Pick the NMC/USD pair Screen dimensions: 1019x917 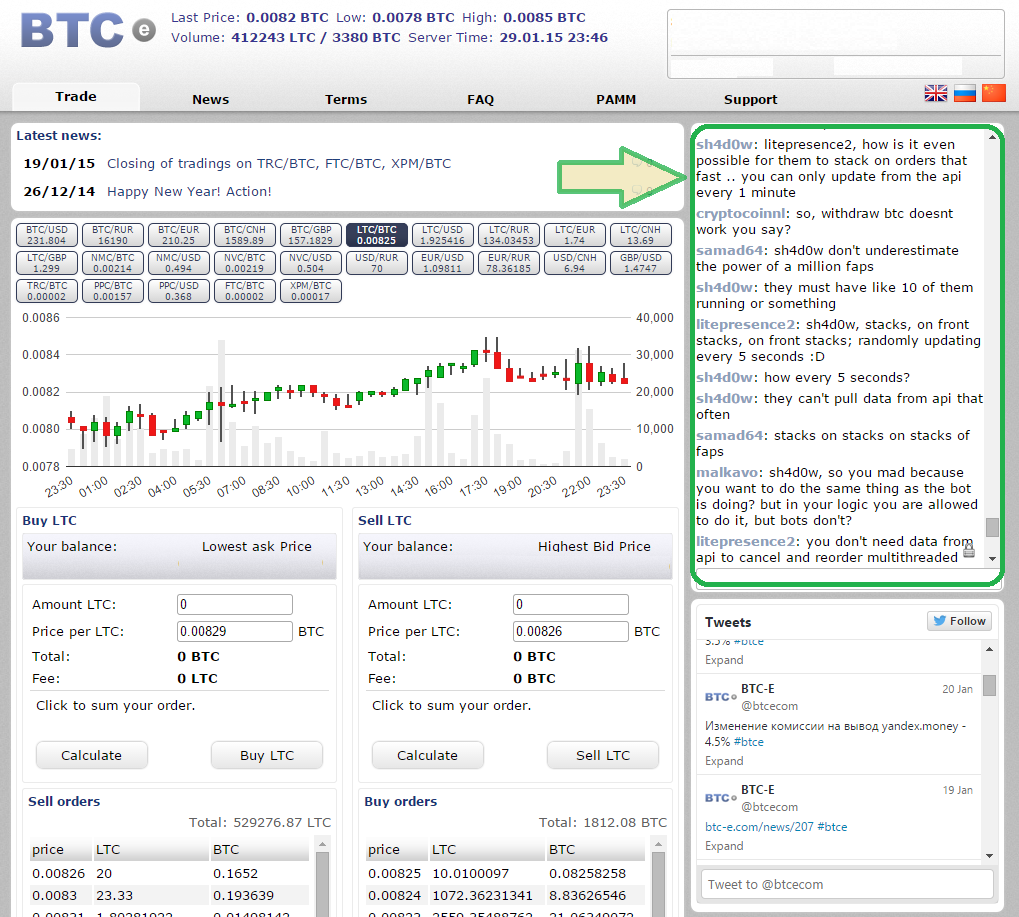tap(179, 263)
